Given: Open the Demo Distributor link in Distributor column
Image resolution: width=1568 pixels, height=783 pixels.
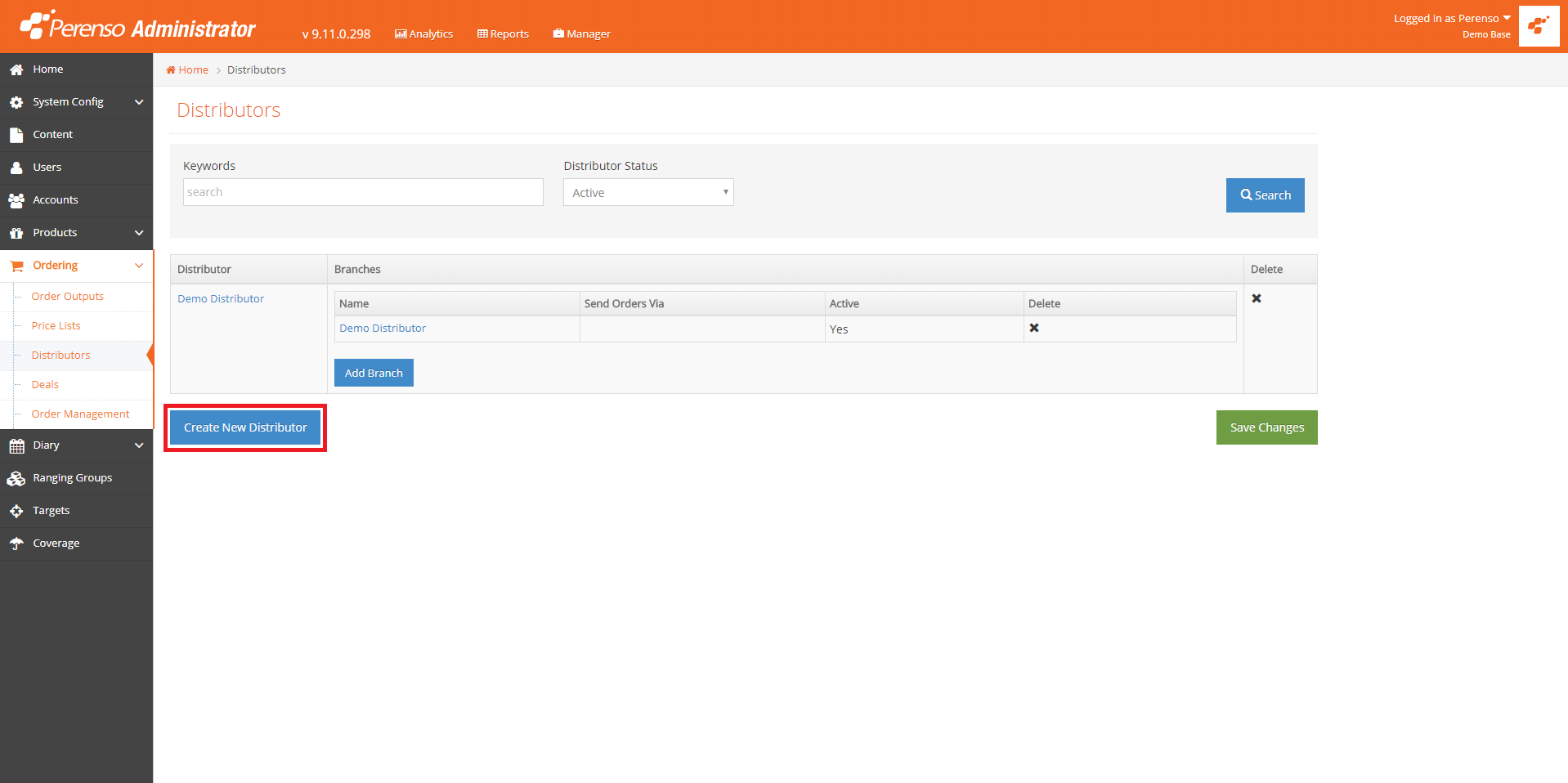Looking at the screenshot, I should (221, 299).
